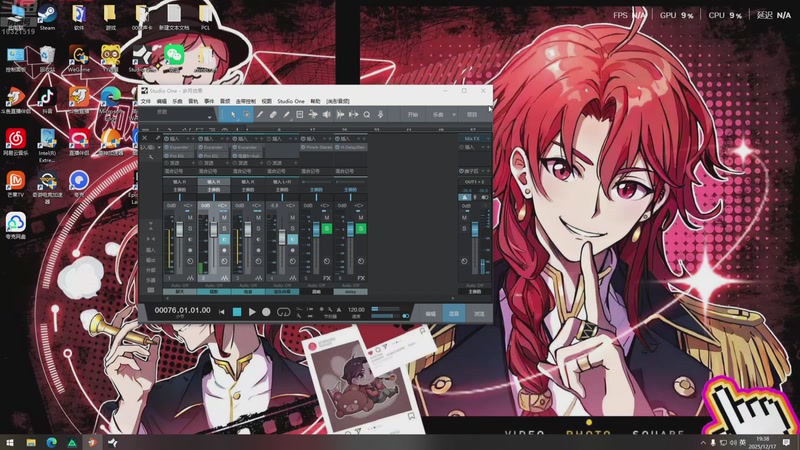Click channel 1 instrument editor icon
Image resolution: width=800 pixels, height=450 pixels.
coord(190,278)
